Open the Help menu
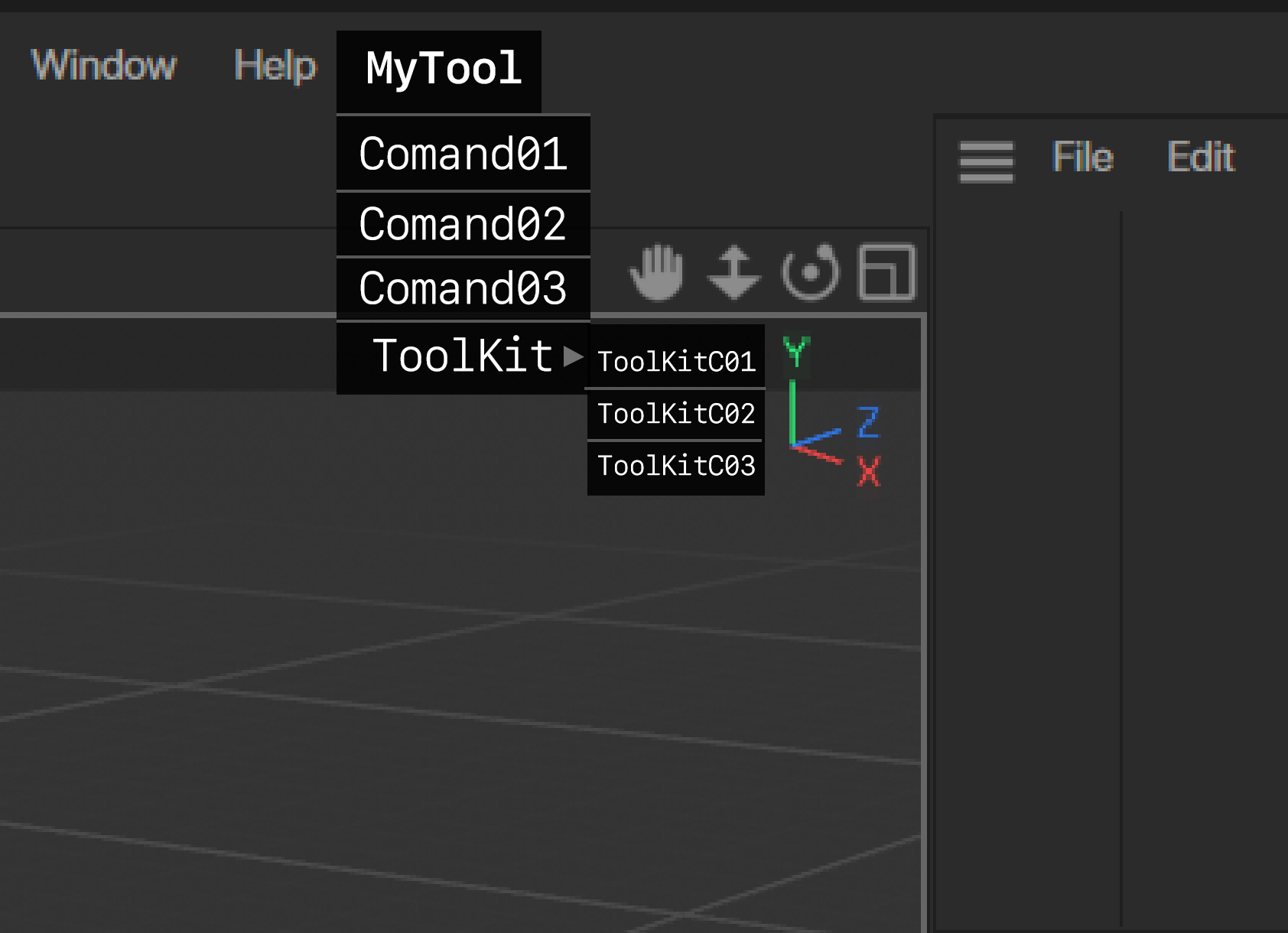The image size is (1288, 933). (x=275, y=65)
